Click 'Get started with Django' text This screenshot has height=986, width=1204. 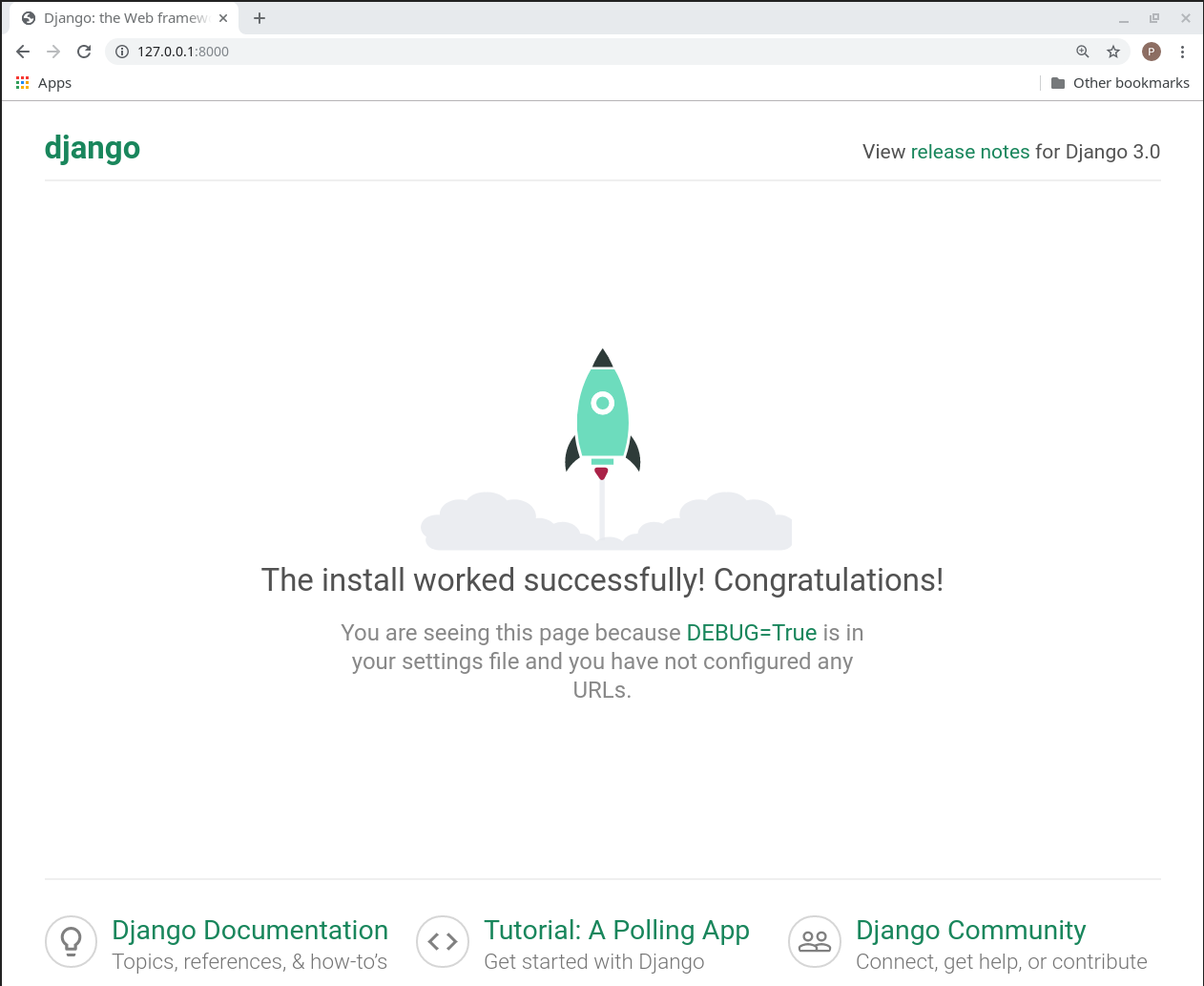click(594, 961)
